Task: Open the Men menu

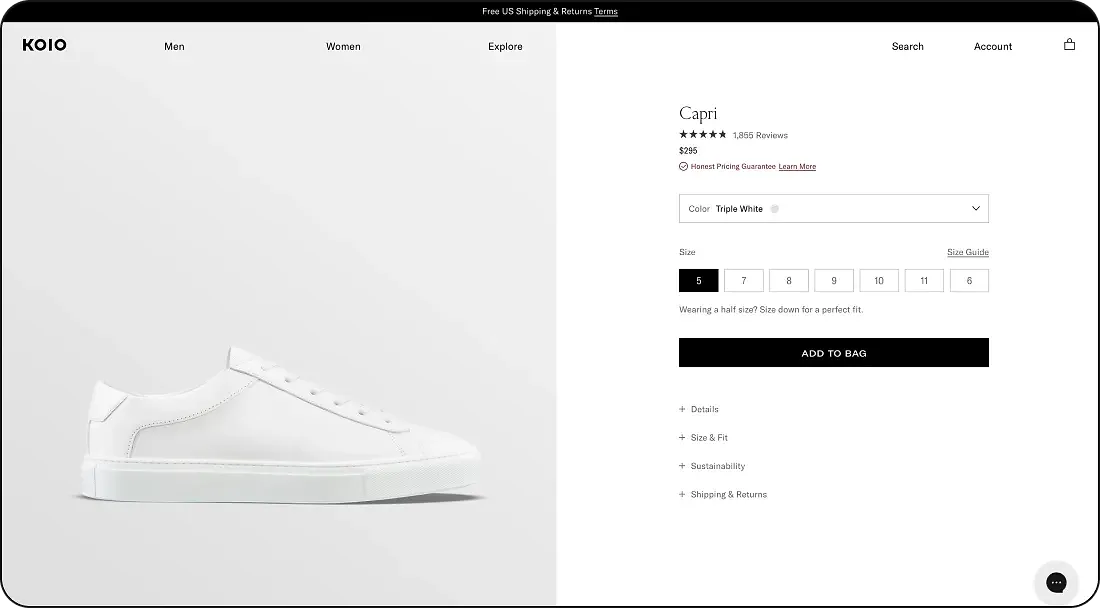Action: pos(174,46)
